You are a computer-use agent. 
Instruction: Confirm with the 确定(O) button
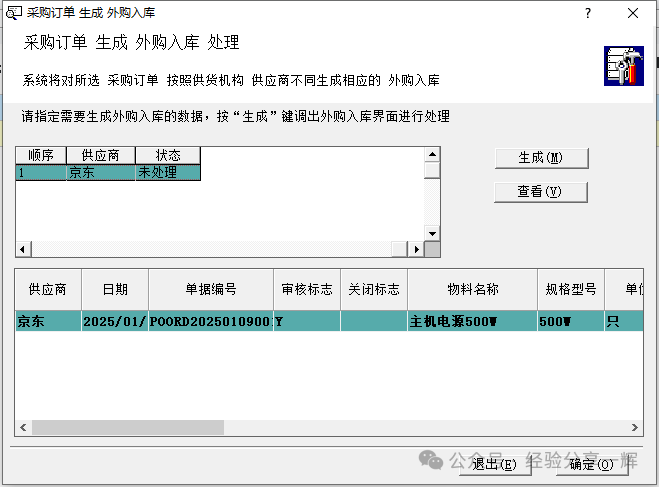pyautogui.click(x=591, y=463)
